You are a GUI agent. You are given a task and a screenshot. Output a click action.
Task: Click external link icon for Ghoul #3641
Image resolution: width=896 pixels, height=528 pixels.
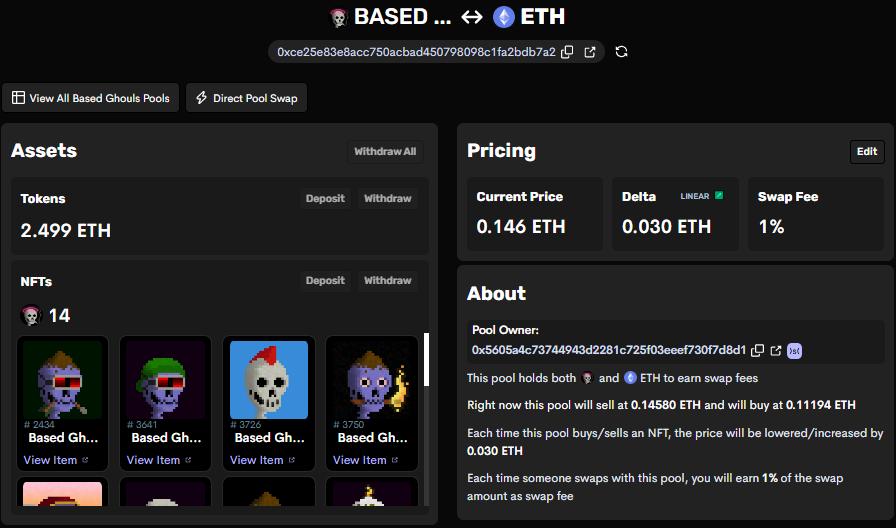click(x=188, y=460)
